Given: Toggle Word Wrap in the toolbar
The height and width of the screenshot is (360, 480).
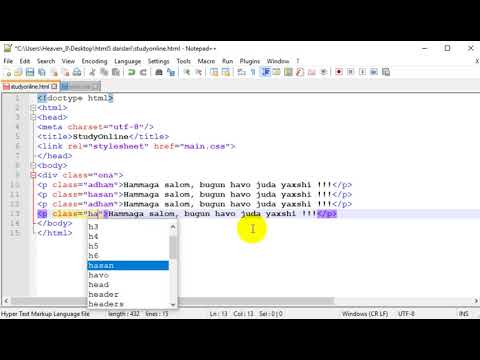Looking at the screenshot, I should (x=242, y=72).
